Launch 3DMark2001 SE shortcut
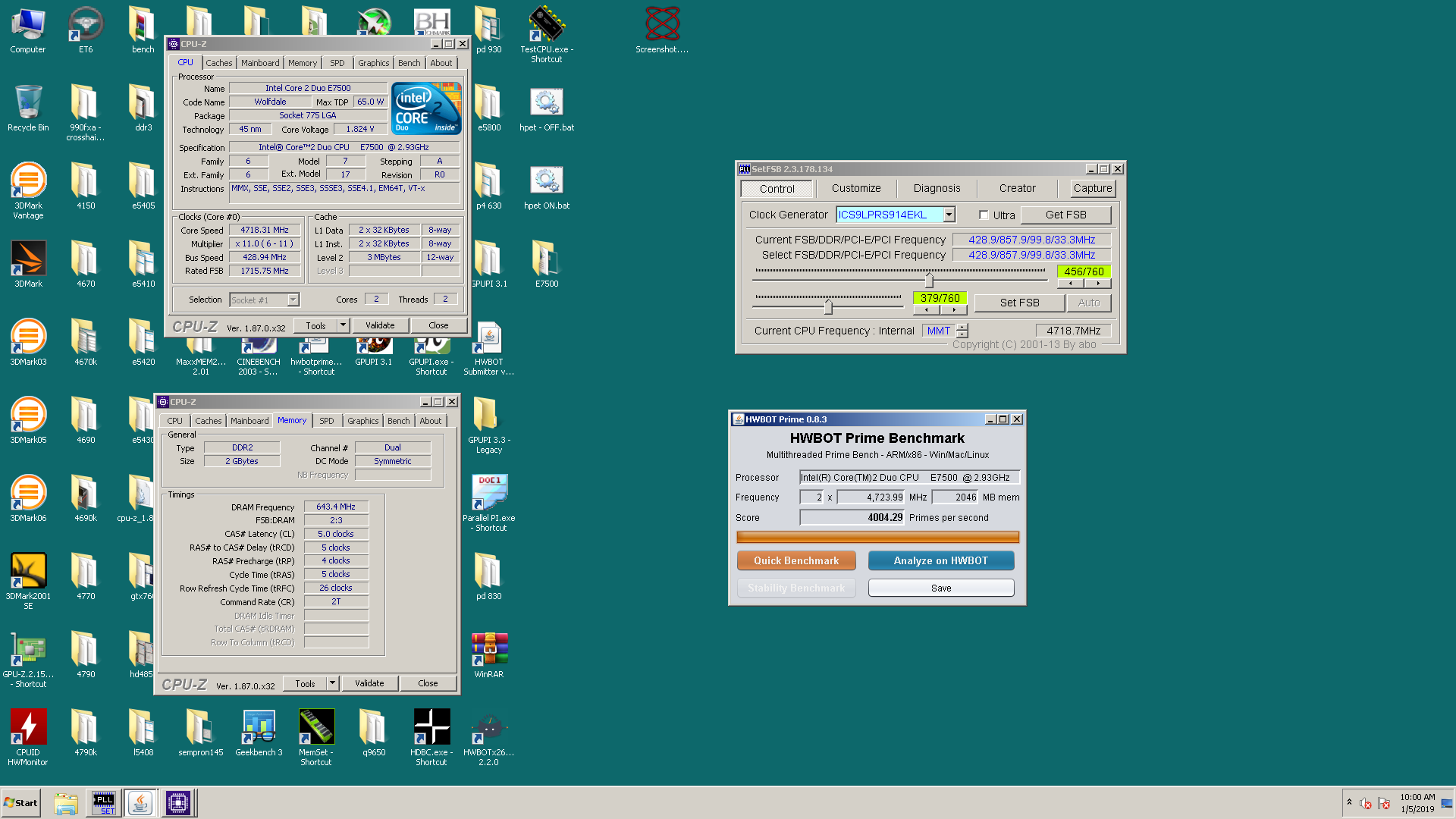This screenshot has height=819, width=1456. 28,581
